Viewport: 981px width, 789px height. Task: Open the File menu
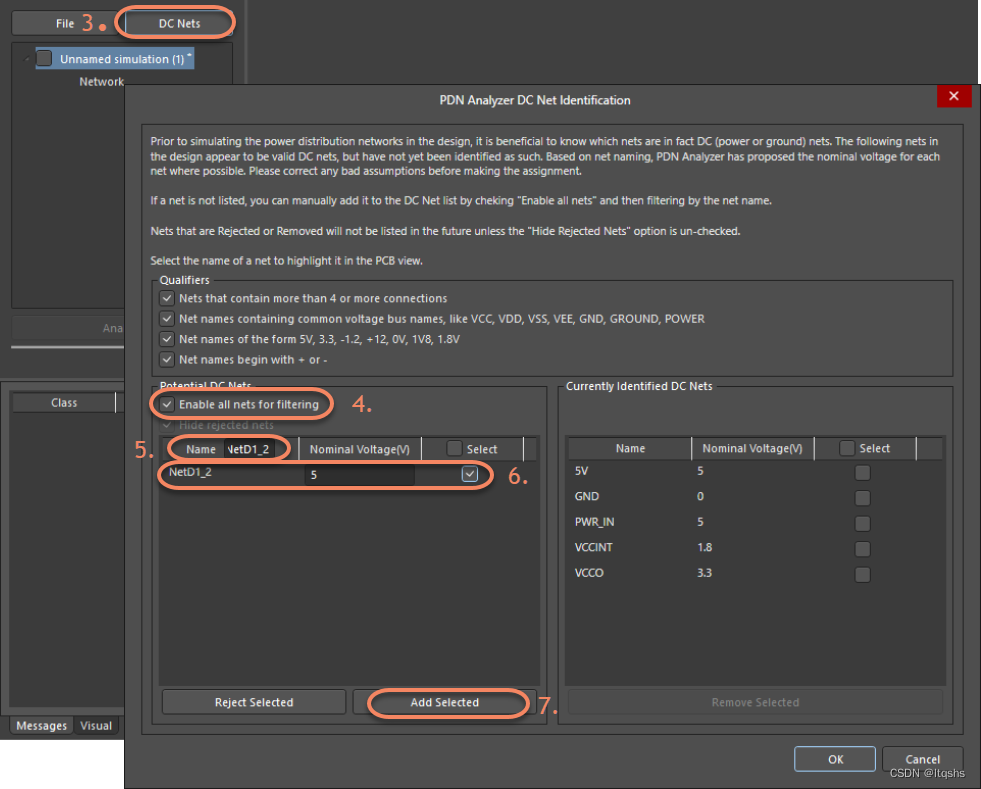(64, 24)
